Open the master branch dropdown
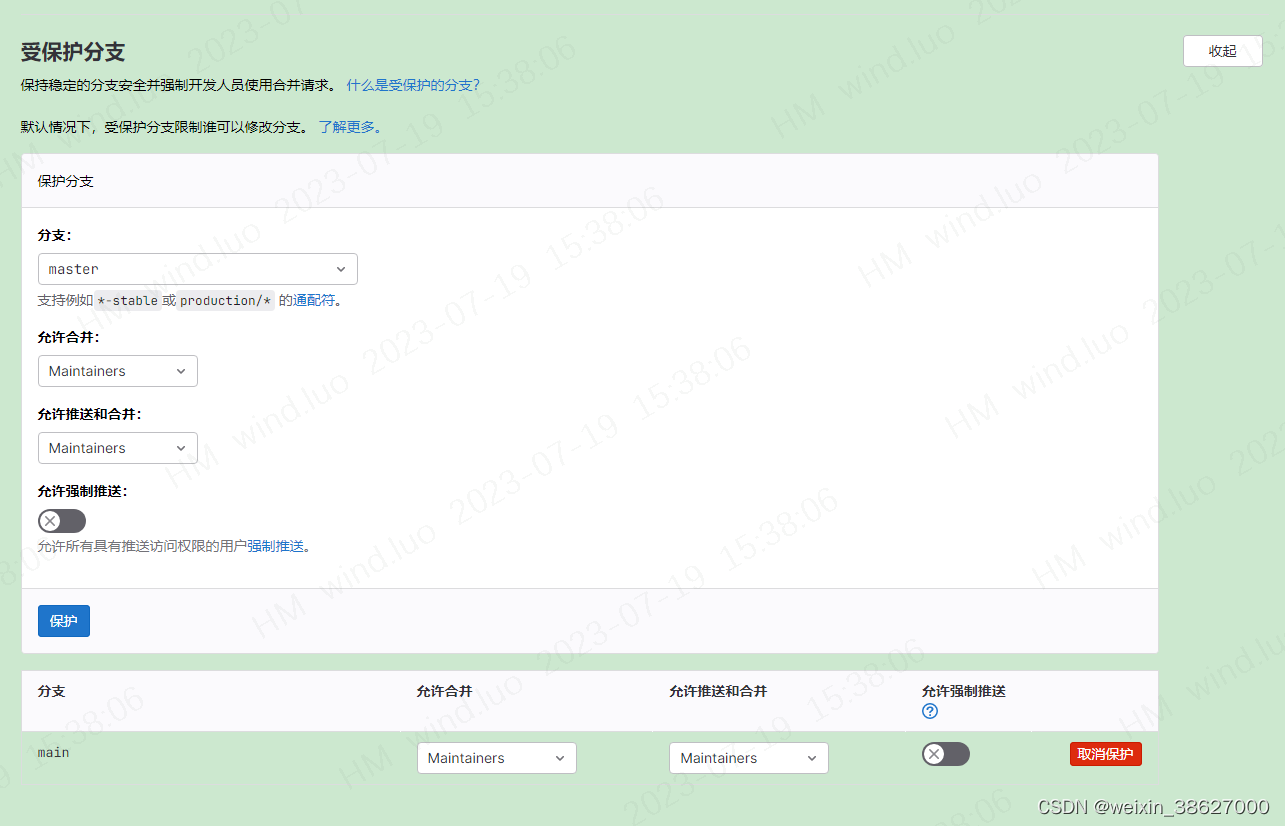Screen dimensions: 1285x826 tap(197, 269)
